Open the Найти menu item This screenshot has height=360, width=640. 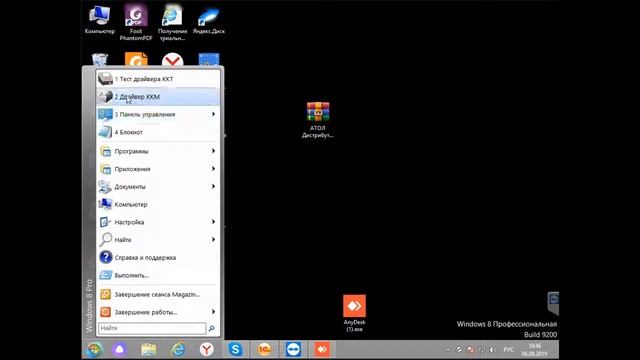pos(158,240)
